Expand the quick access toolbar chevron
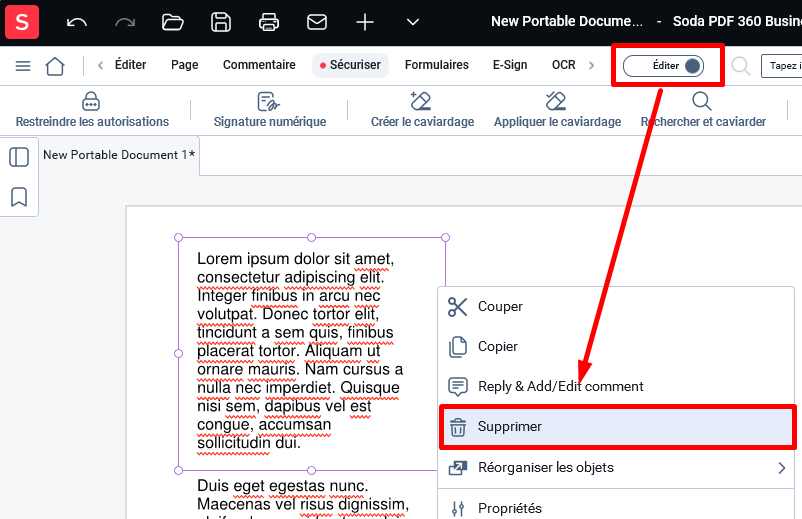802x519 pixels. point(413,22)
